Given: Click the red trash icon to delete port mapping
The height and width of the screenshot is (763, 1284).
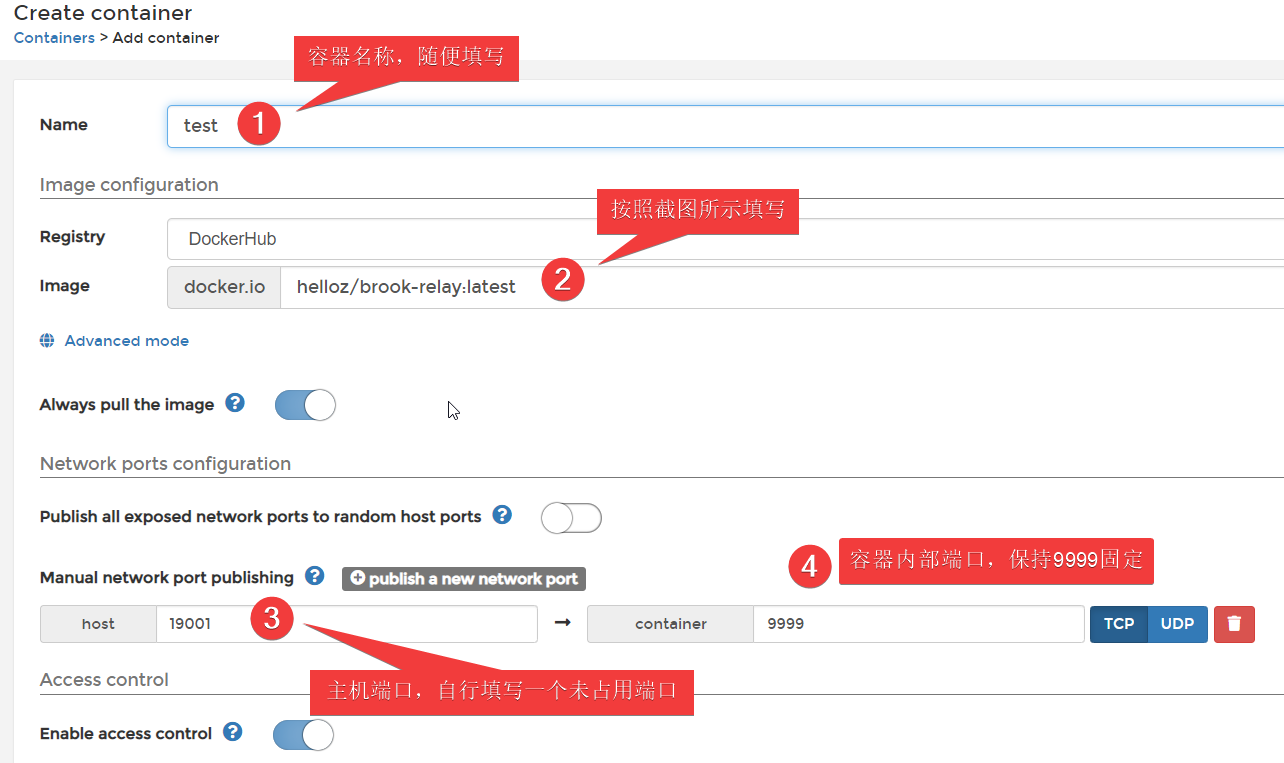Looking at the screenshot, I should [1234, 624].
